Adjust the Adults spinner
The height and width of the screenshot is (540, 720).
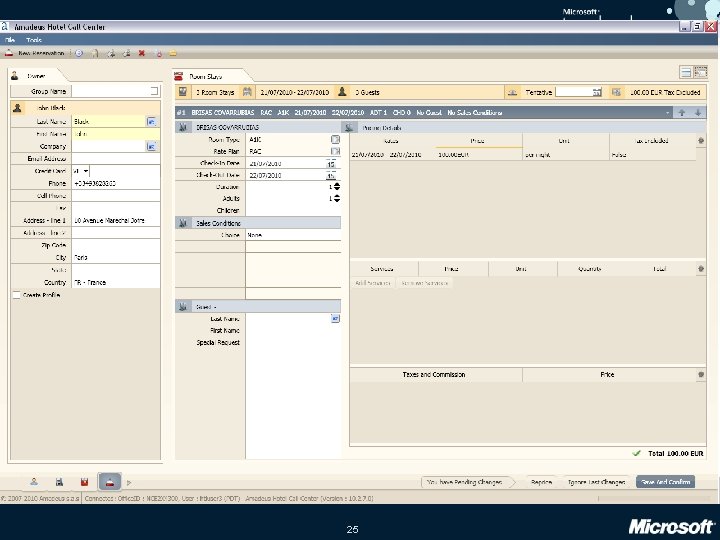click(x=337, y=198)
